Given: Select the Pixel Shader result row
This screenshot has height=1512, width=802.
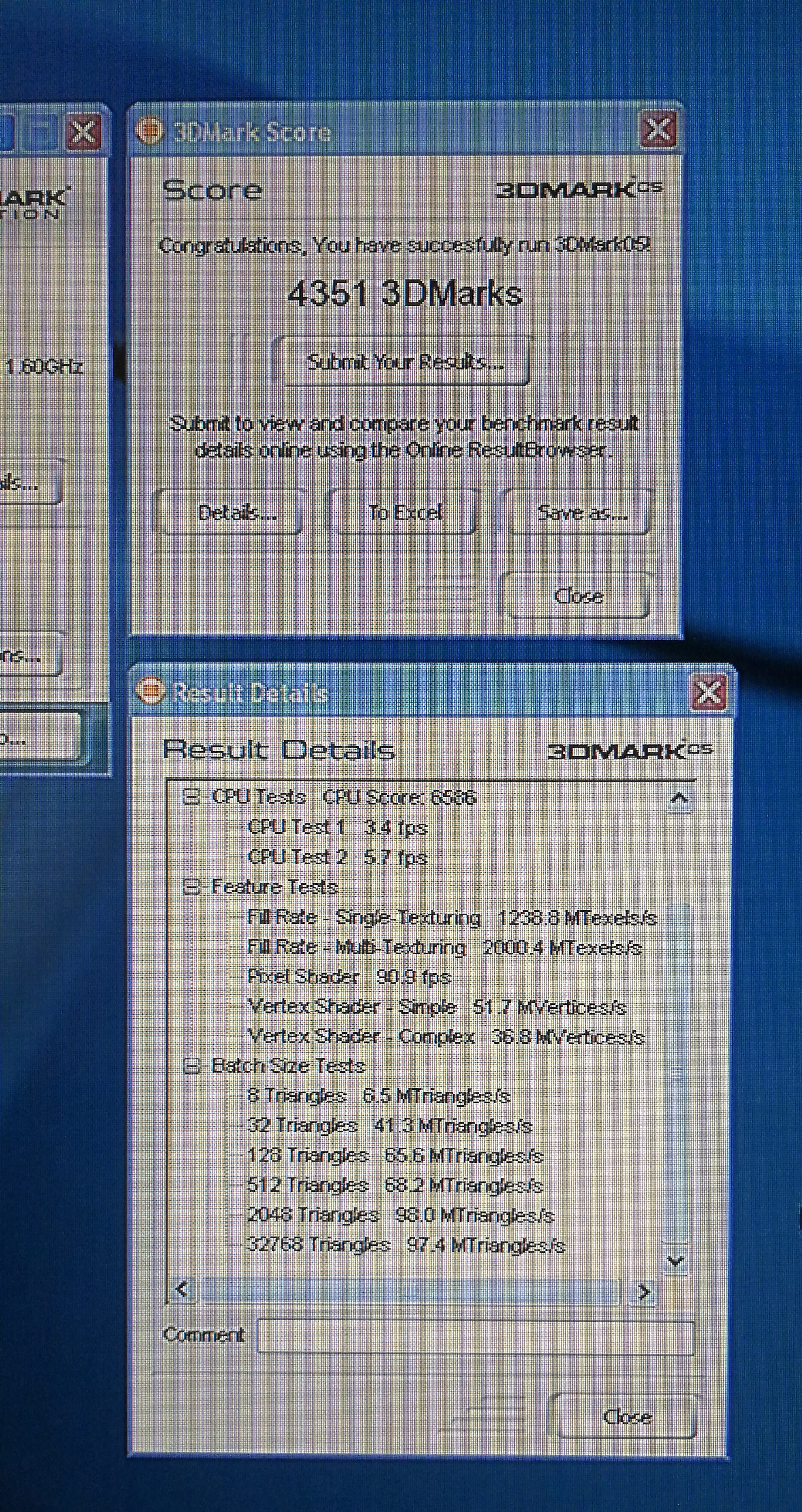Looking at the screenshot, I should tap(349, 977).
